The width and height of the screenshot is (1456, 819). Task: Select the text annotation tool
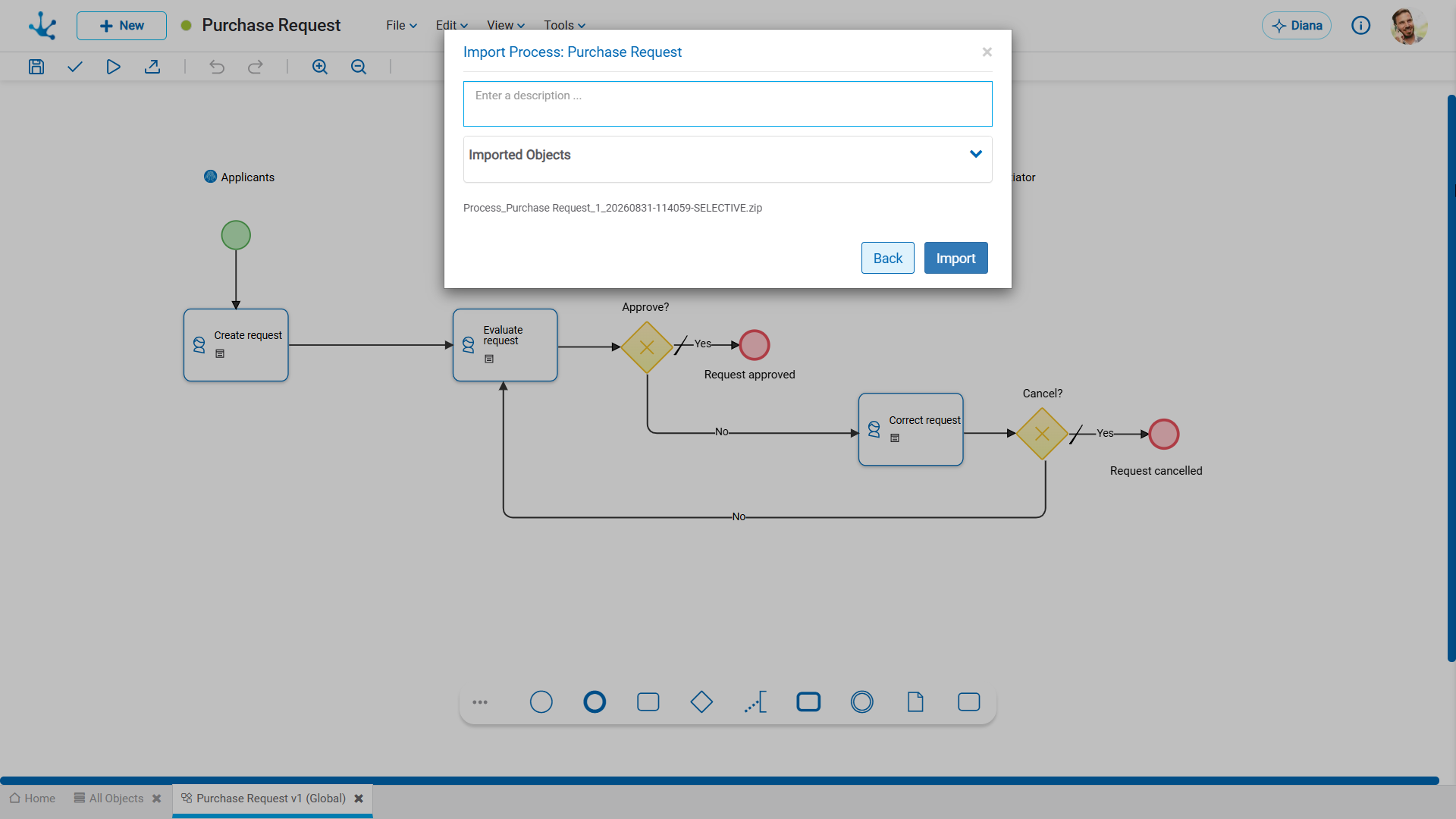[x=755, y=702]
